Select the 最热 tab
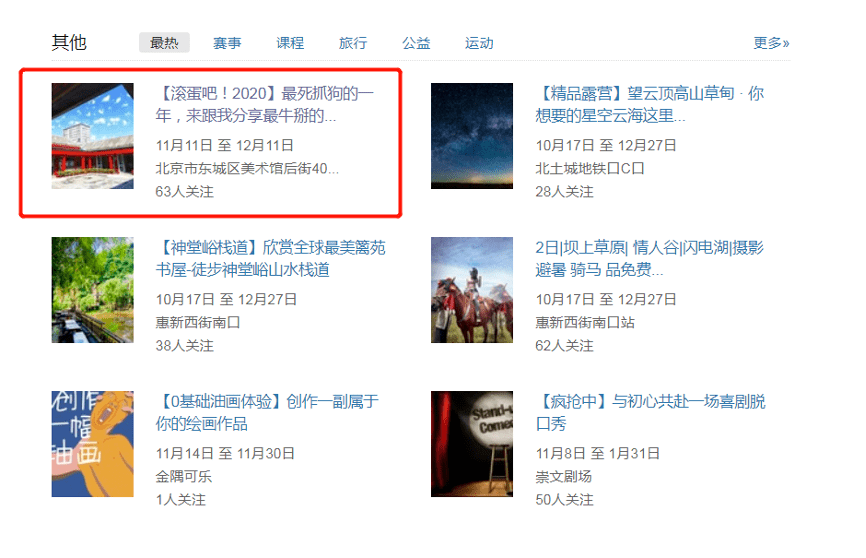Viewport: 866px width, 558px height. [164, 43]
